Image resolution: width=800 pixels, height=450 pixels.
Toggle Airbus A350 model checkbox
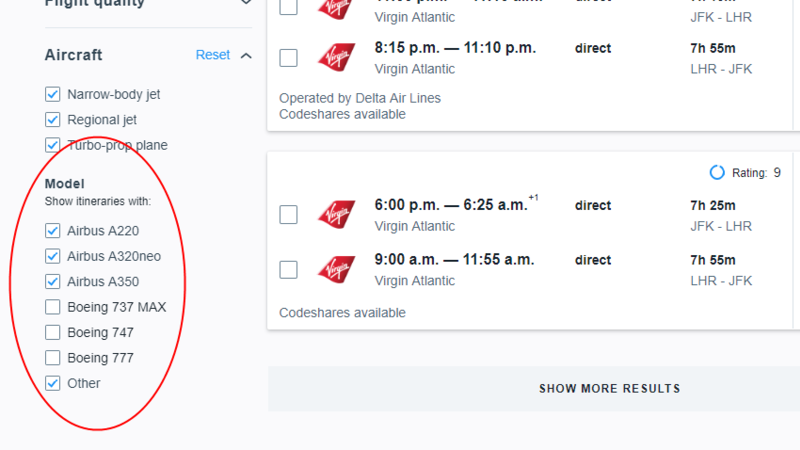(x=53, y=282)
